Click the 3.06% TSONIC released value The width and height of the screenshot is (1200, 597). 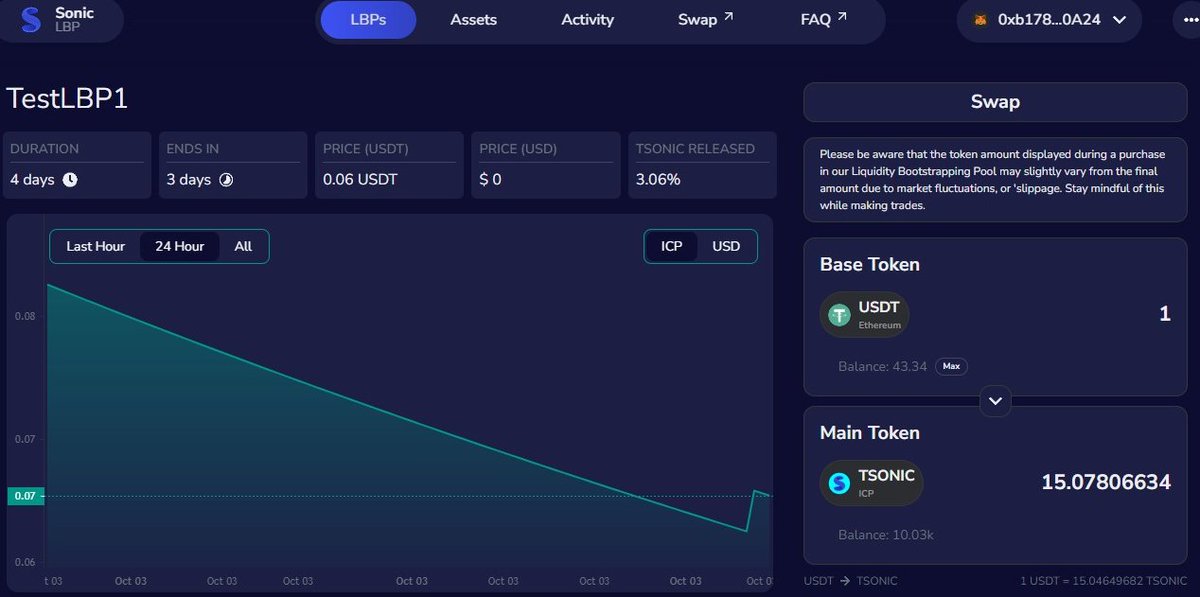[x=658, y=180]
